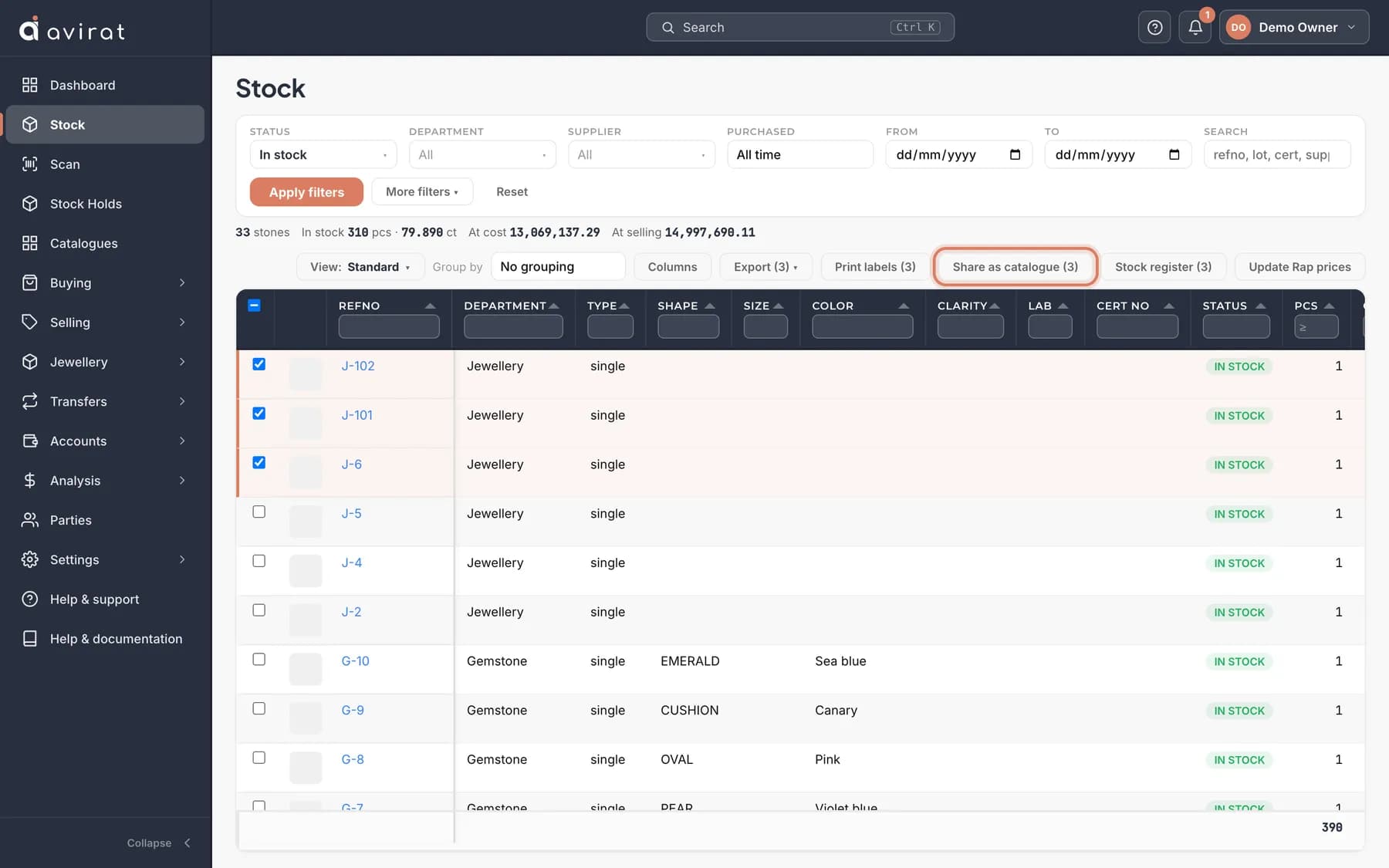Click the Accounts wallet icon
Viewport: 1389px width, 868px height.
click(x=29, y=441)
